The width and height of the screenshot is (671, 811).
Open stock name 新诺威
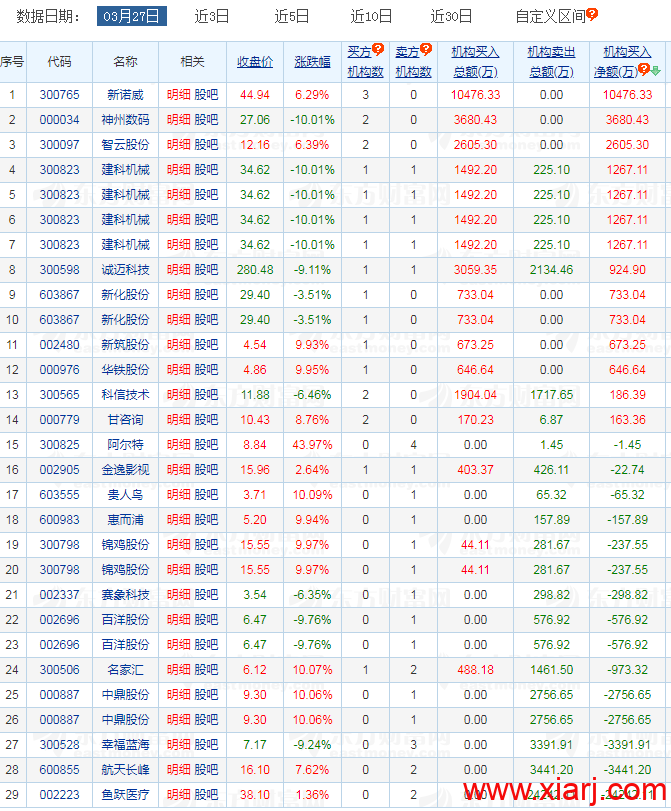coord(125,95)
